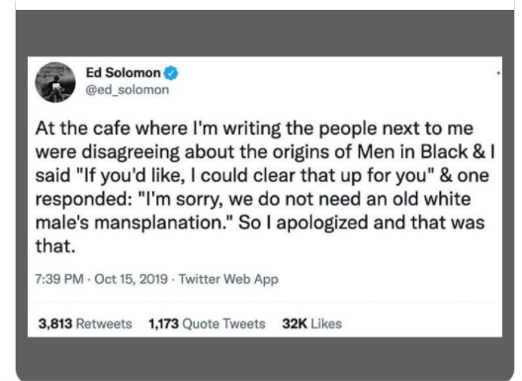Open the more options dot at tweet corner
This screenshot has width=522, height=381.
pyautogui.click(x=498, y=73)
